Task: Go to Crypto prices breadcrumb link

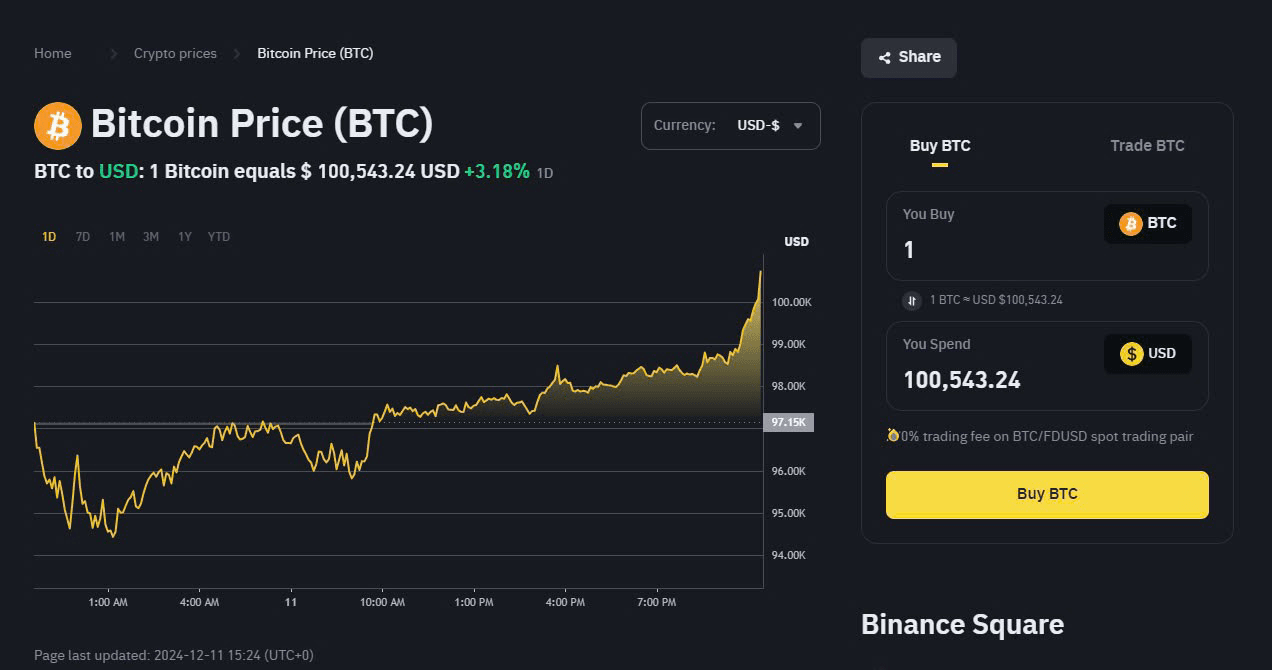Action: [x=175, y=54]
